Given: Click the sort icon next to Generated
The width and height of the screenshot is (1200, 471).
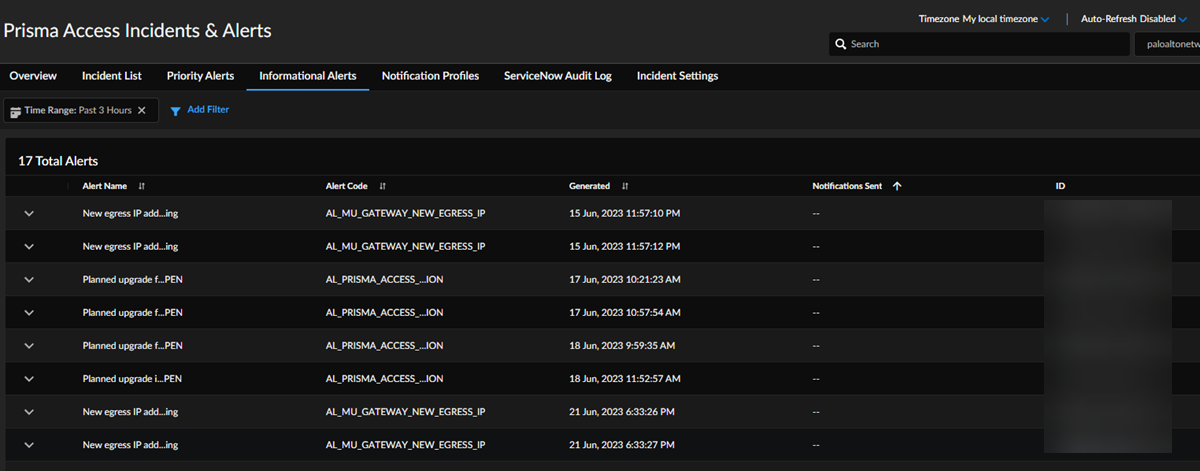Looking at the screenshot, I should (625, 186).
